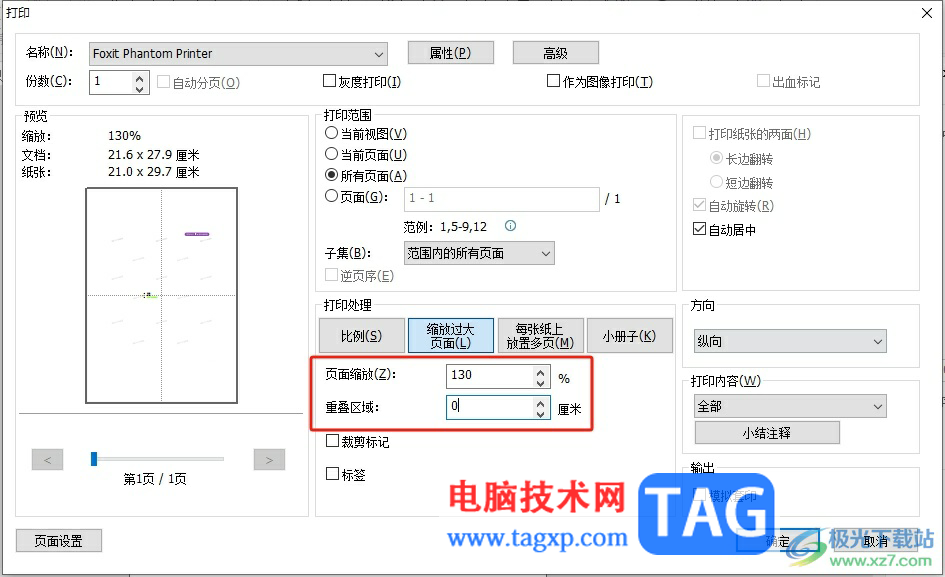Open printer Properties button
Viewport: 945px width, 577px height.
pyautogui.click(x=451, y=53)
